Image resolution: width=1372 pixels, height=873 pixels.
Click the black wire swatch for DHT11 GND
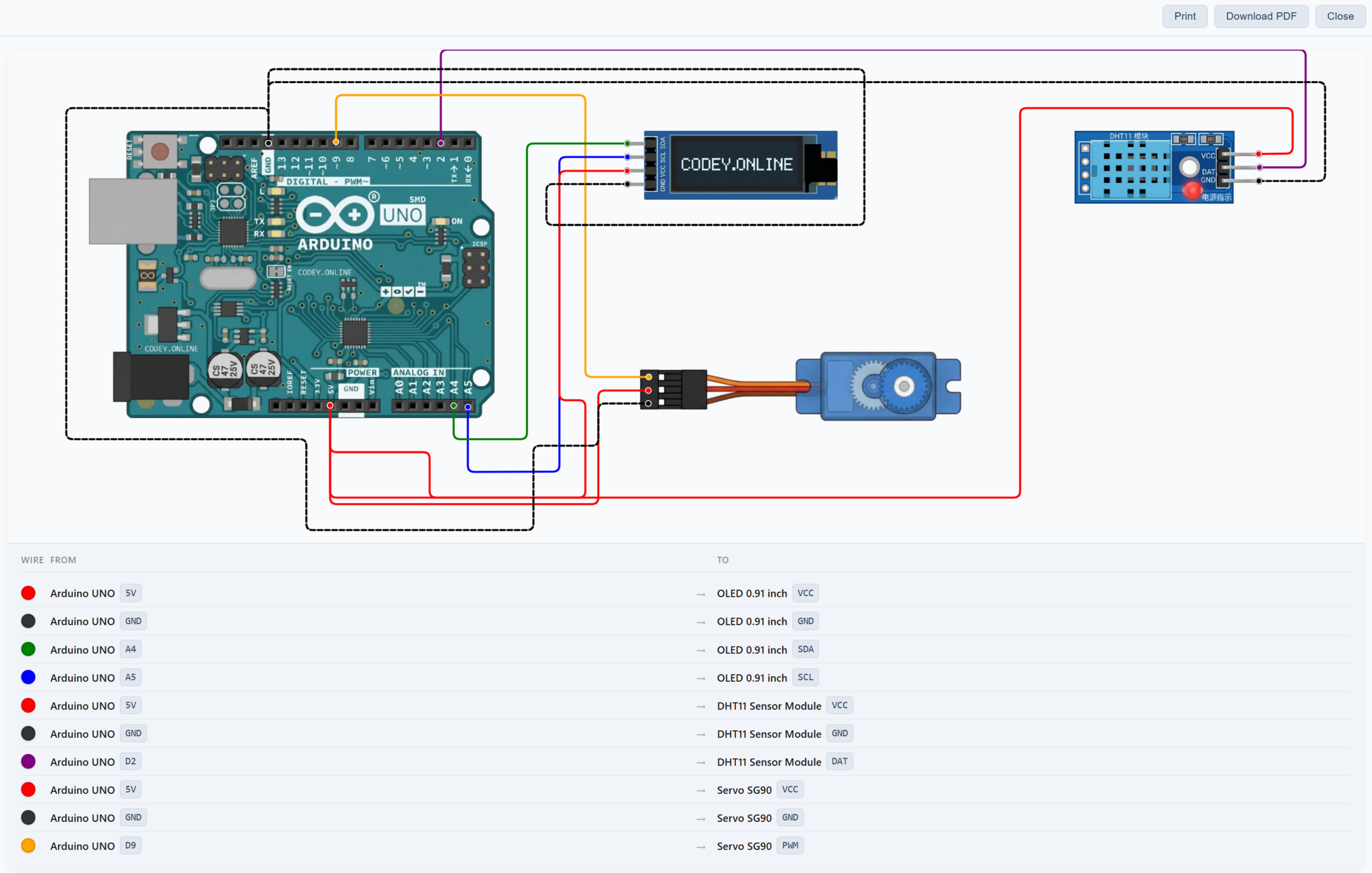point(28,734)
